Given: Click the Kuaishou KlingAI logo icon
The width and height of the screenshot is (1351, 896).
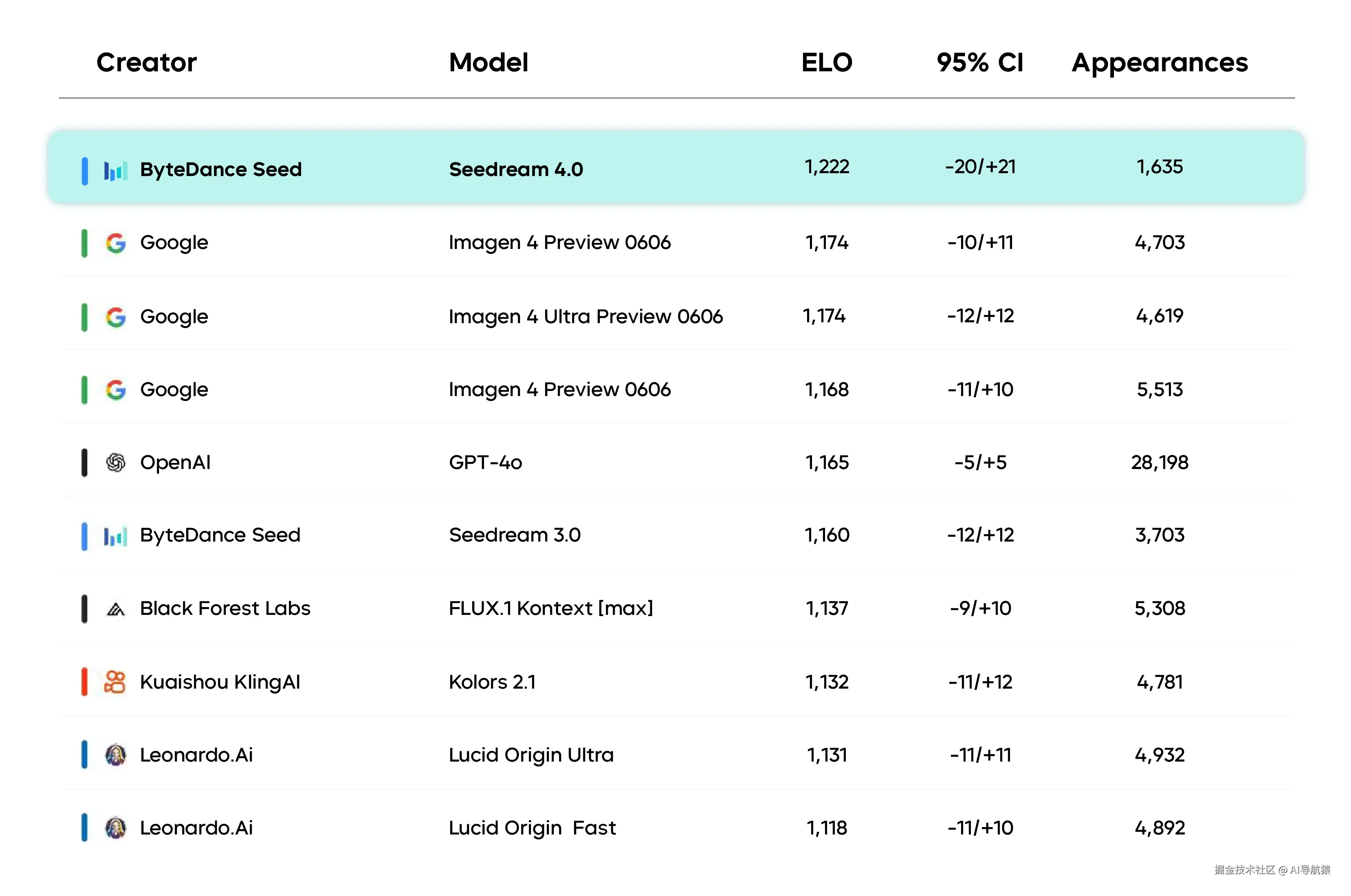Looking at the screenshot, I should point(115,682).
